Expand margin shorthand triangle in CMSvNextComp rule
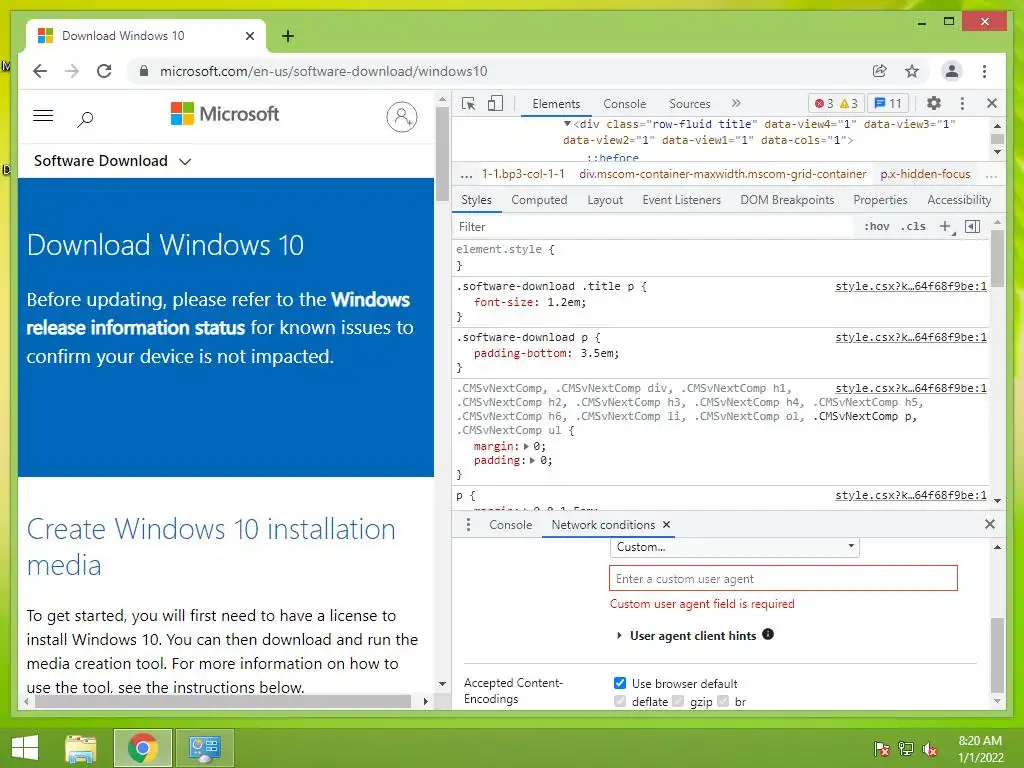1024x768 pixels. pyautogui.click(x=526, y=447)
